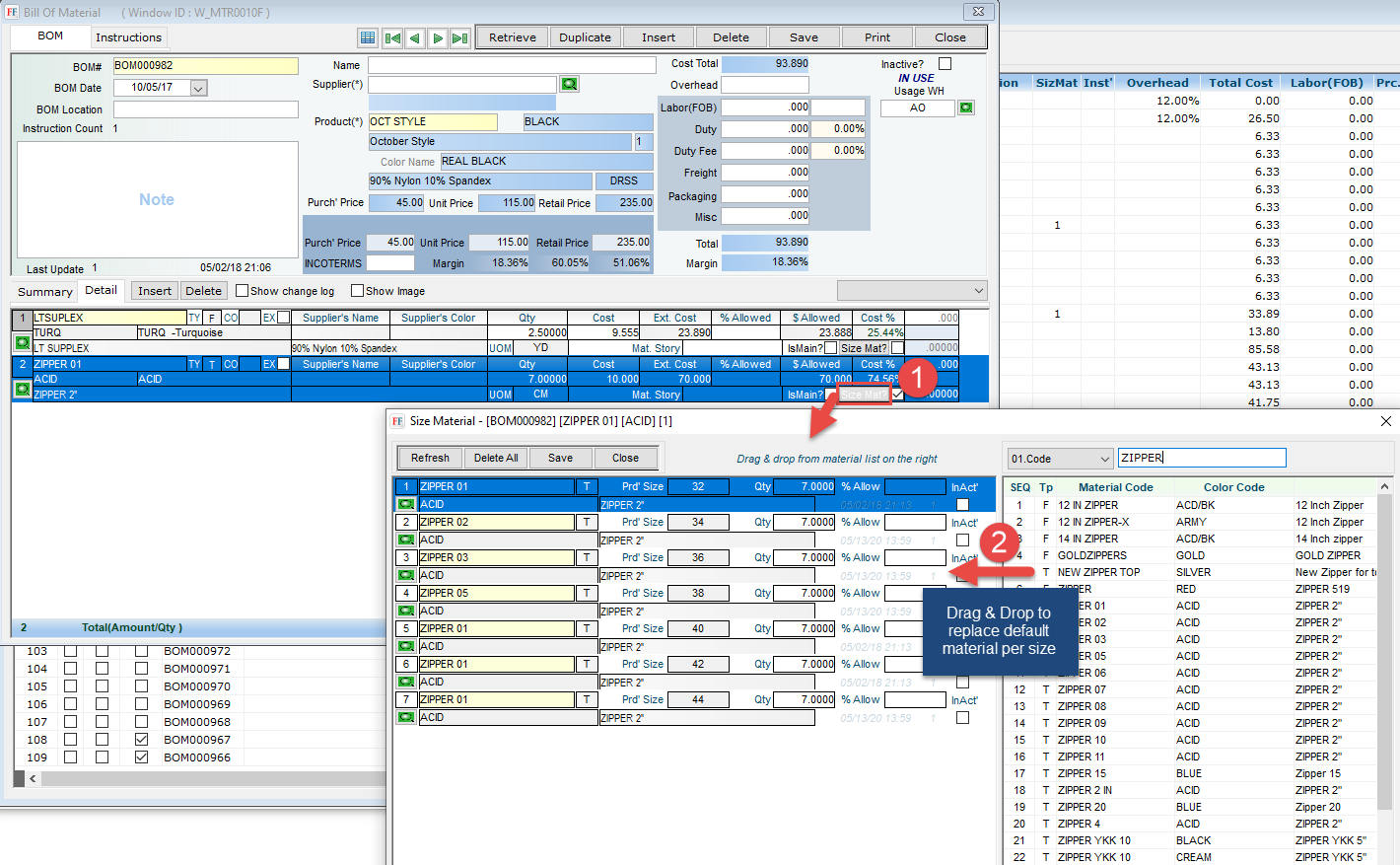Jump to first record with navigation arrow

tap(392, 37)
